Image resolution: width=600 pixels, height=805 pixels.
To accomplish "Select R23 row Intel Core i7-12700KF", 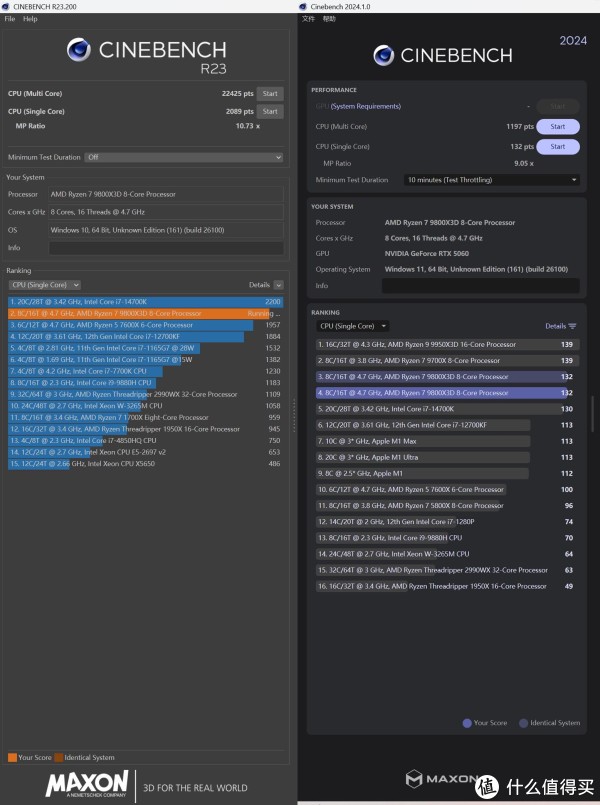I will (x=146, y=336).
